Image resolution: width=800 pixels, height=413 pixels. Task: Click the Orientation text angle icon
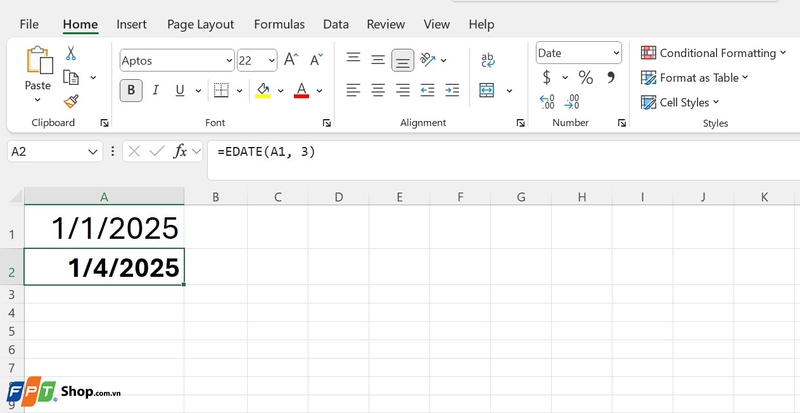pos(428,60)
